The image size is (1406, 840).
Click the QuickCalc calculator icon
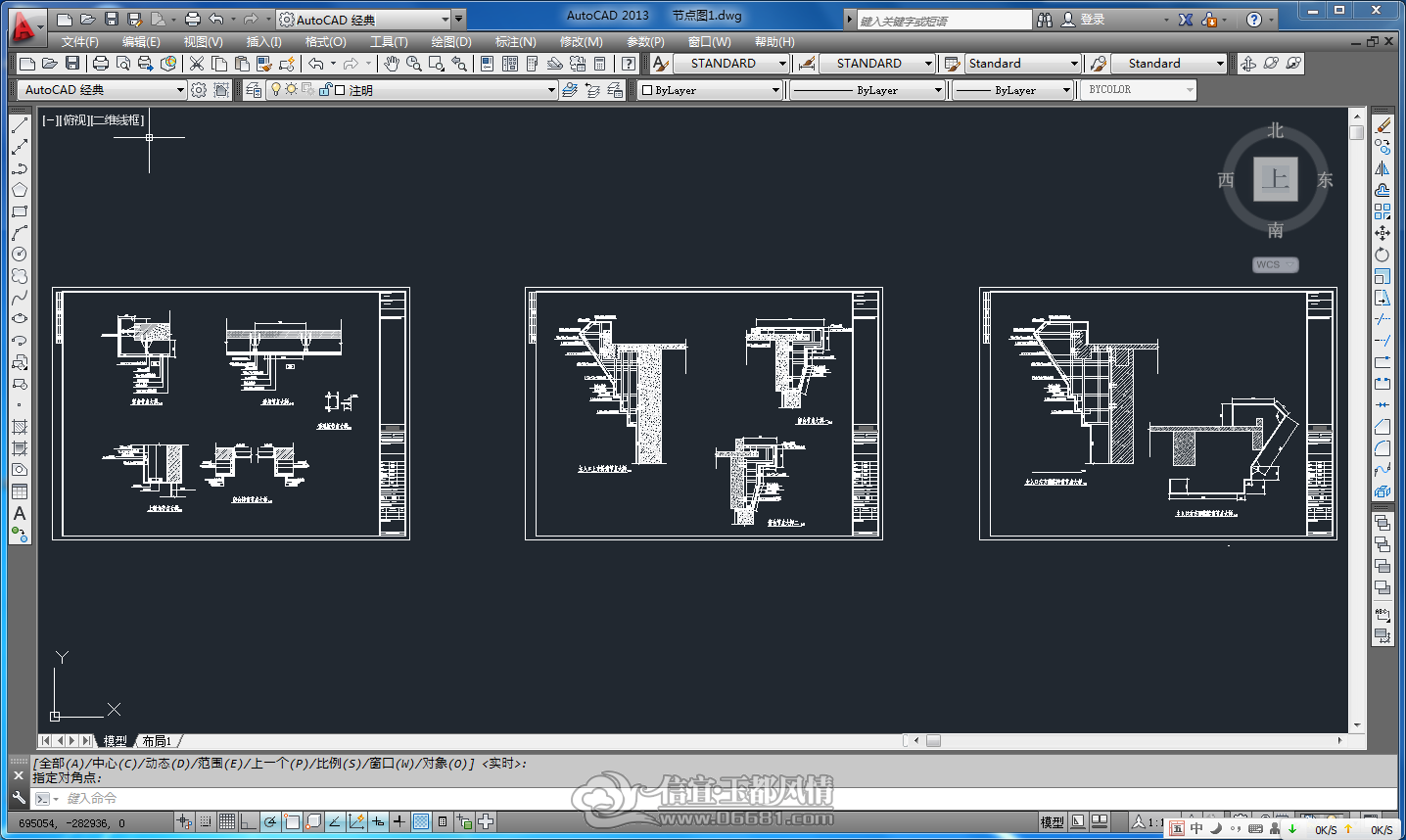[600, 64]
